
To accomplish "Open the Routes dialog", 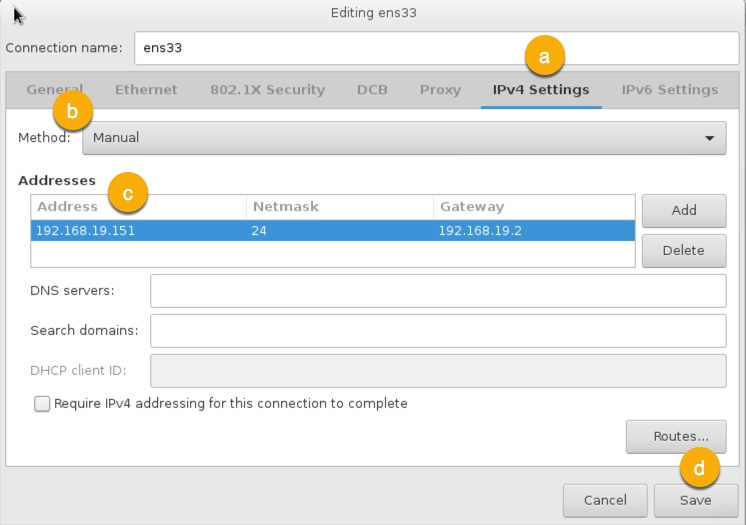I will click(676, 436).
